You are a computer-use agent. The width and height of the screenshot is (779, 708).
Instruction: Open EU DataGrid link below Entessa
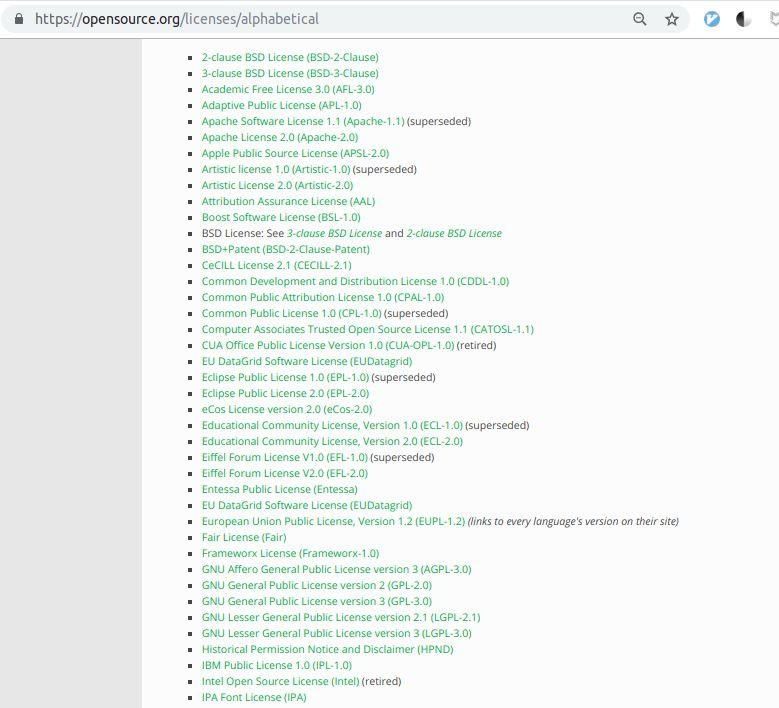coord(307,505)
